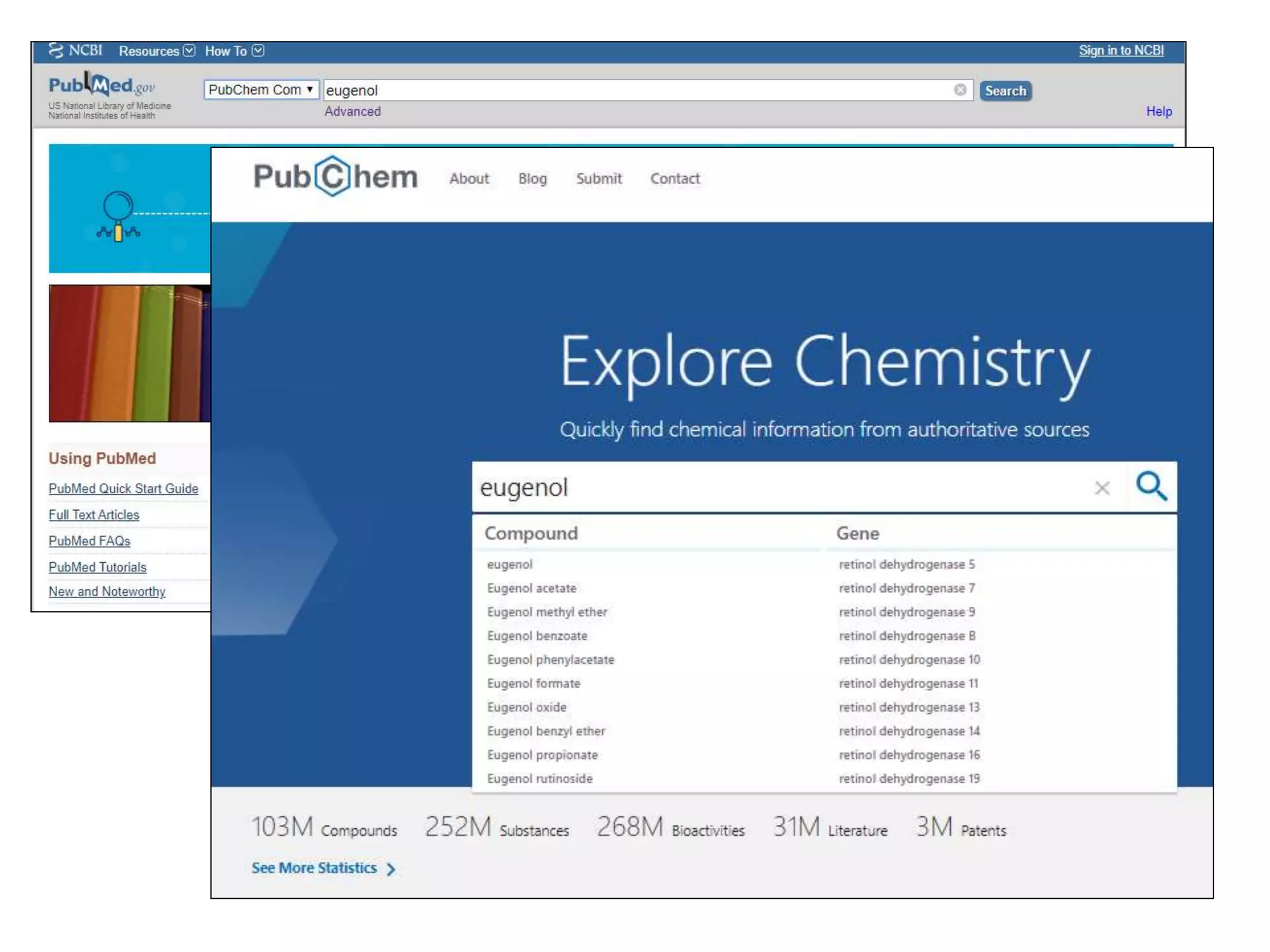Open PubMed Quick Start Guide link
1270x952 pixels.
pos(123,488)
